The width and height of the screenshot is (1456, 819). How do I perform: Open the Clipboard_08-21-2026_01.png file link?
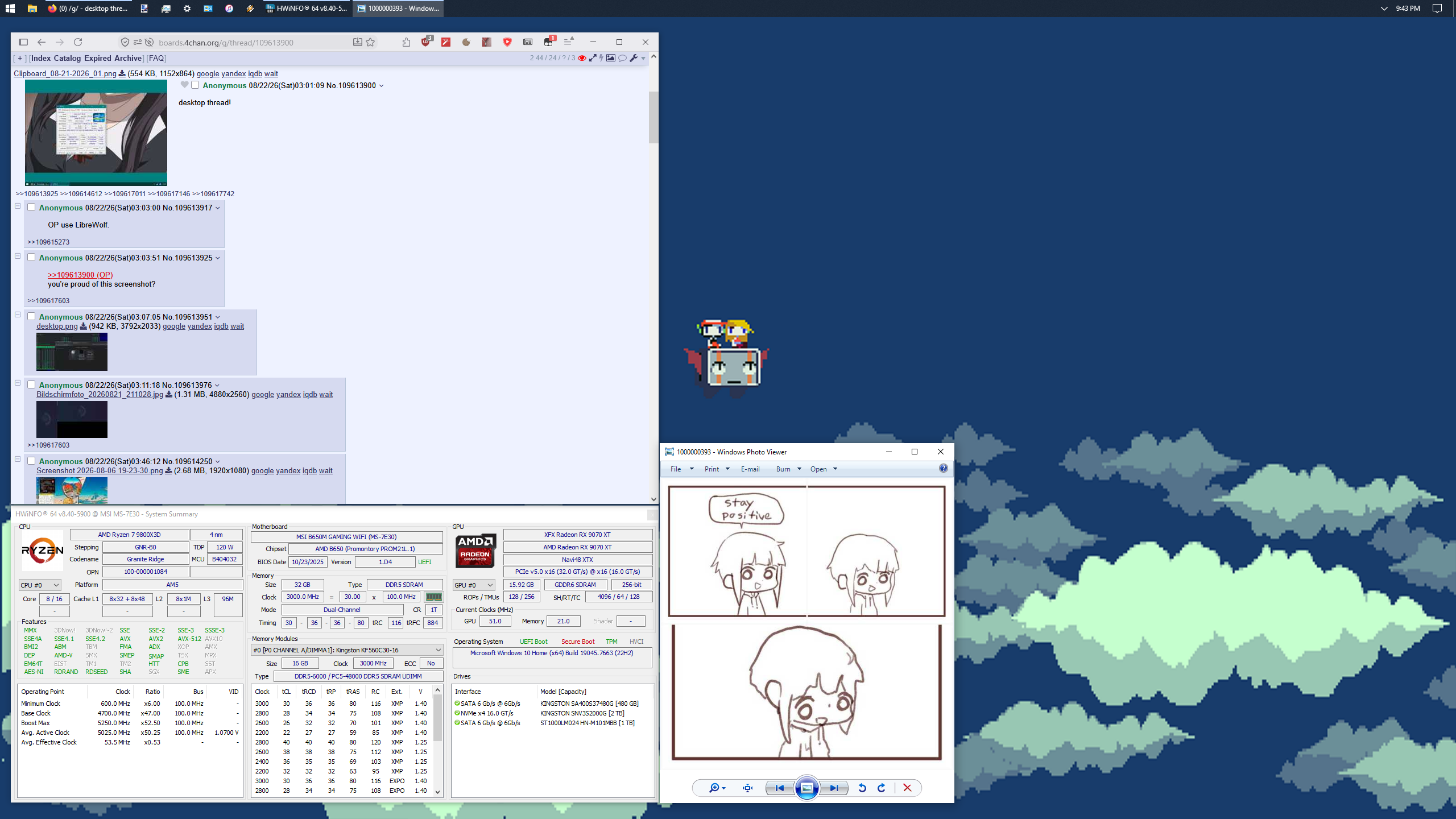(x=65, y=74)
